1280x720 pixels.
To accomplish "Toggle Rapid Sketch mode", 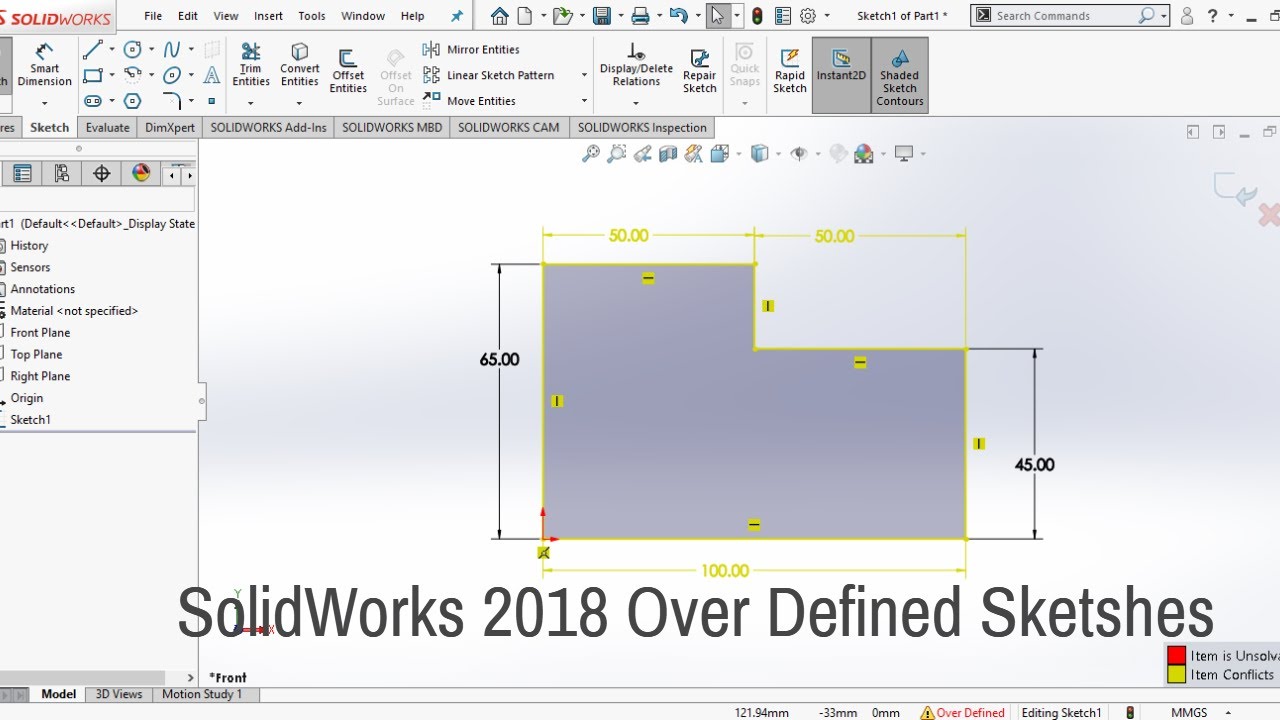I will 790,72.
